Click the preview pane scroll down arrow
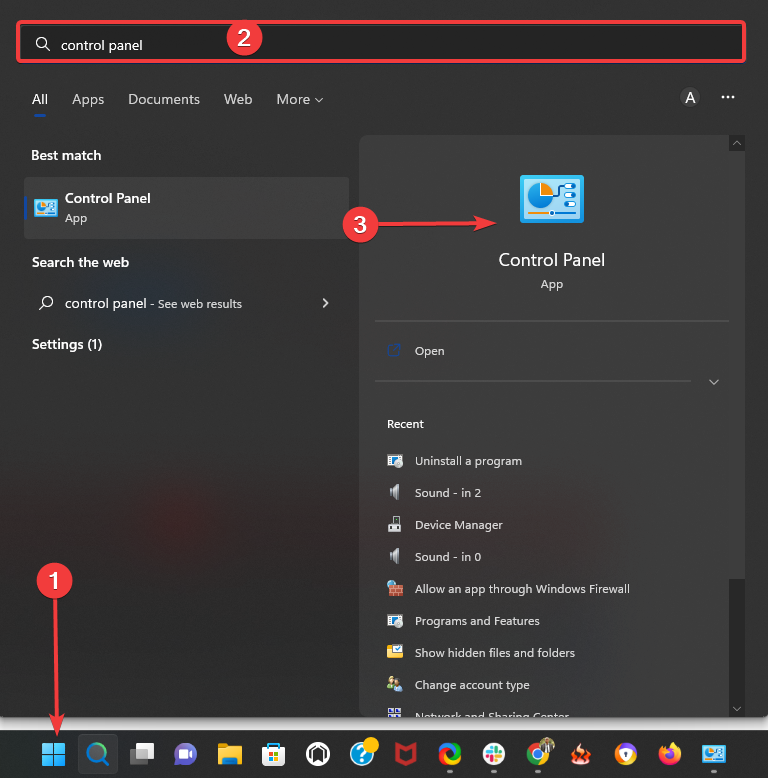The width and height of the screenshot is (768, 778). click(x=737, y=709)
